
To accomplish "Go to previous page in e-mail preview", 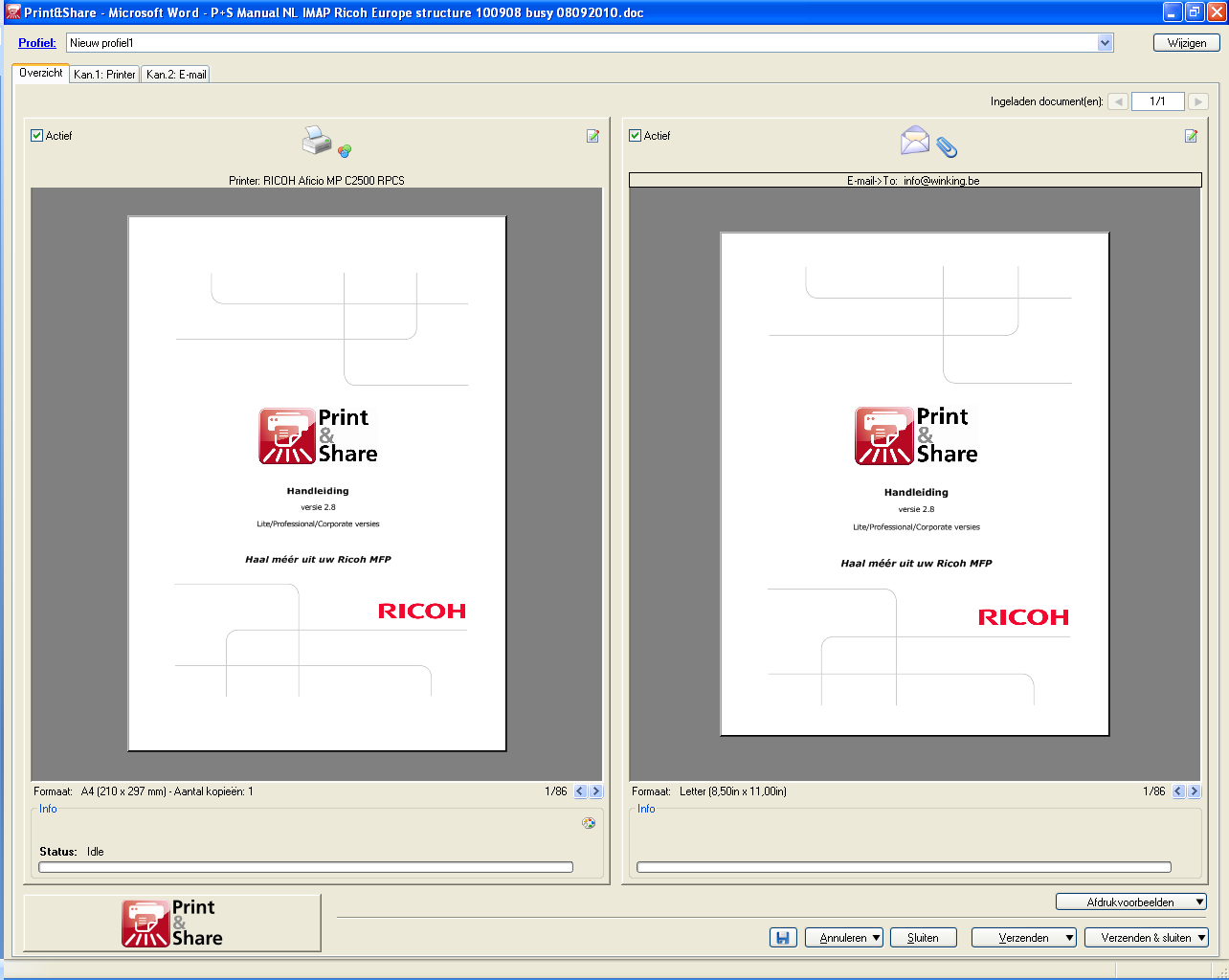I will point(1178,791).
